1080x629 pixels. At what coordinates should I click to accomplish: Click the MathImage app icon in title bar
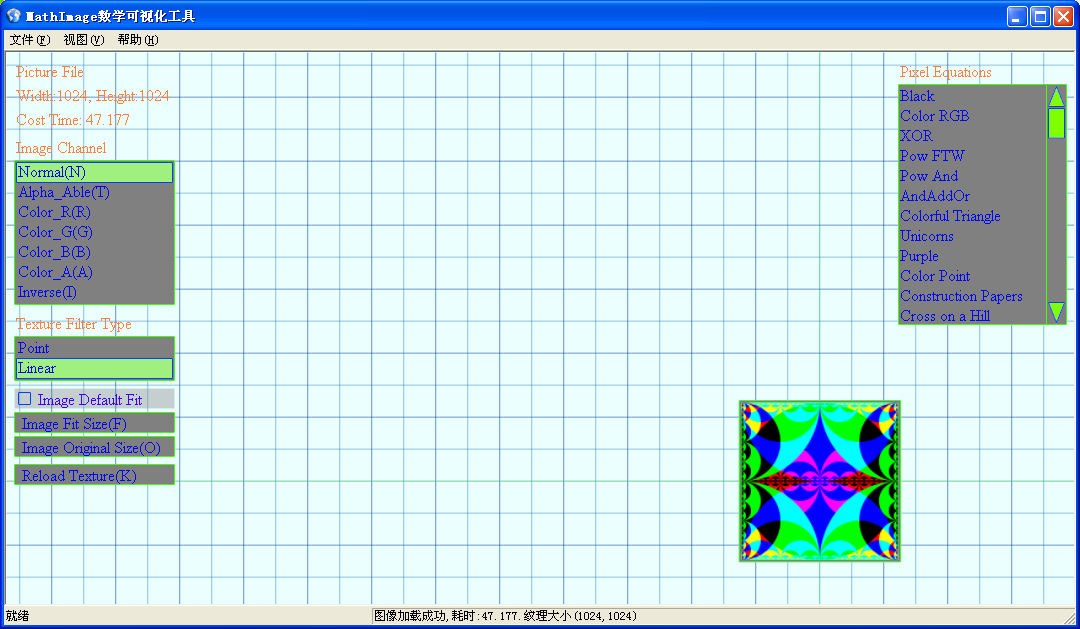14,16
